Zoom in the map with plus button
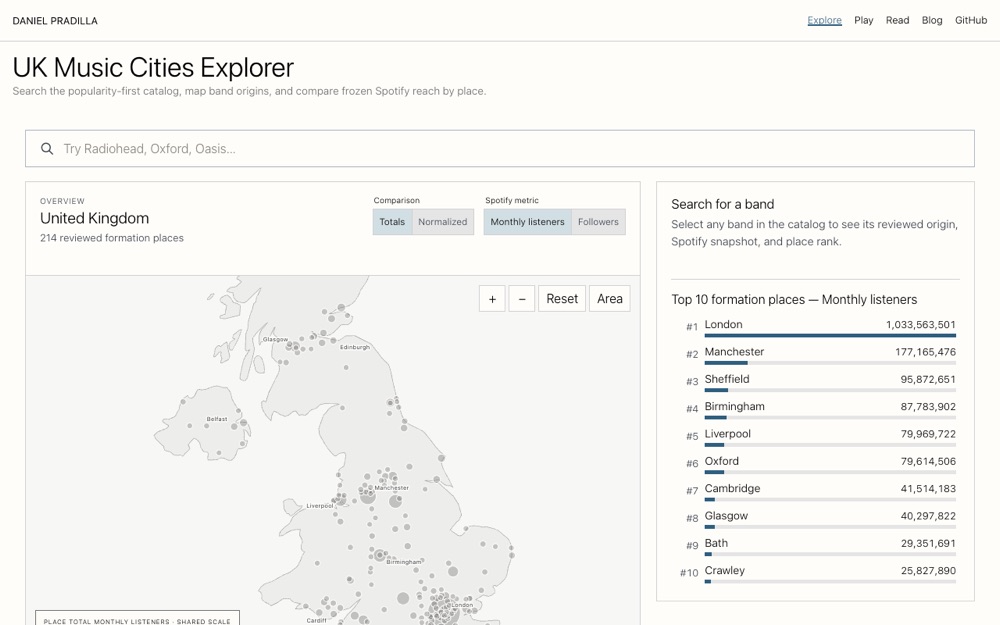Screen dimensions: 1000x625 point(492,298)
